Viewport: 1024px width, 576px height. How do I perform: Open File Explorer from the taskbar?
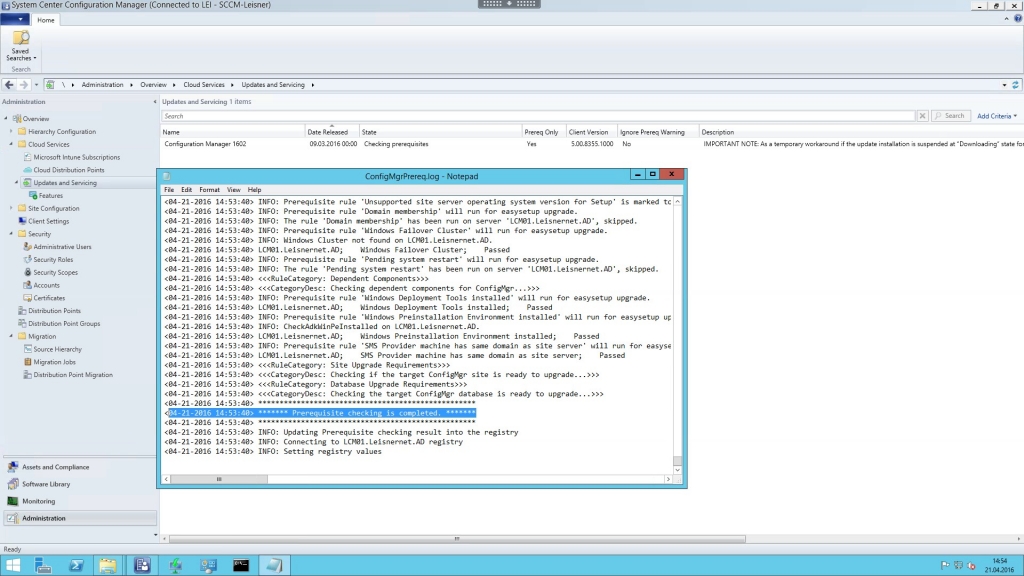pyautogui.click(x=108, y=566)
